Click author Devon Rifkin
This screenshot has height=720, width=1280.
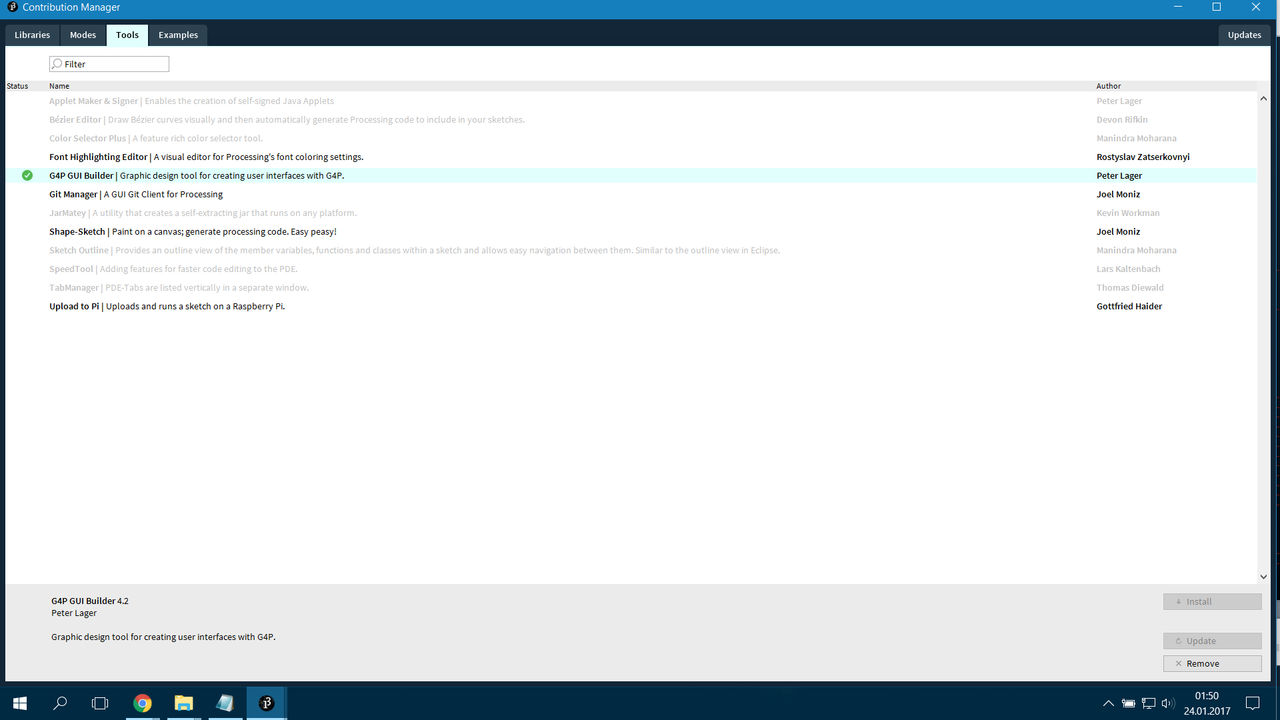pos(1123,119)
